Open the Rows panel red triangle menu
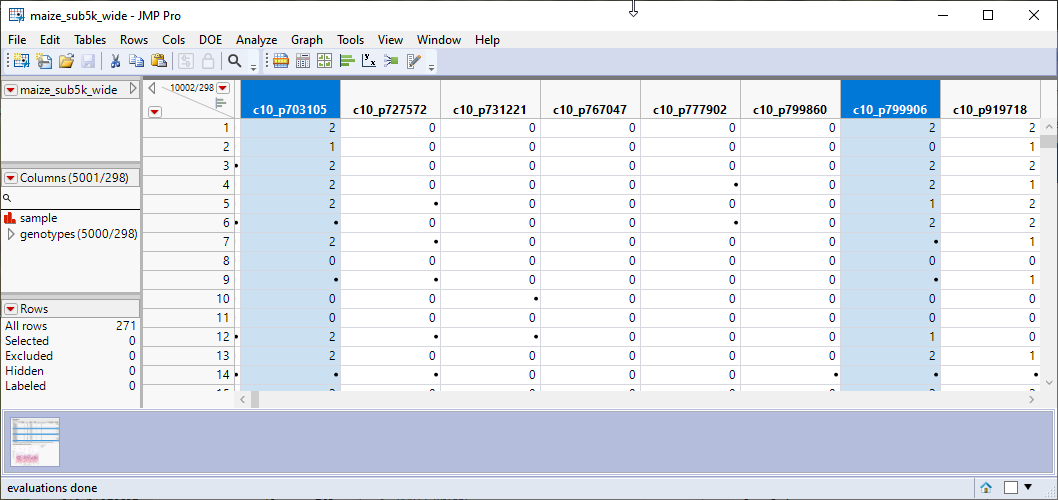Viewport: 1058px width, 500px height. tap(11, 309)
